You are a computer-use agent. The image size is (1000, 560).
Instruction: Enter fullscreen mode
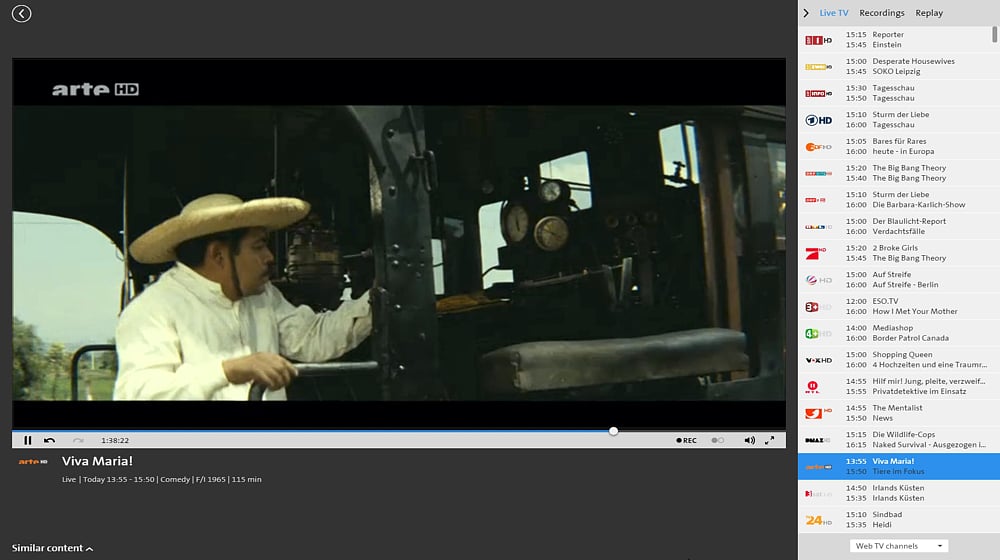(770, 440)
